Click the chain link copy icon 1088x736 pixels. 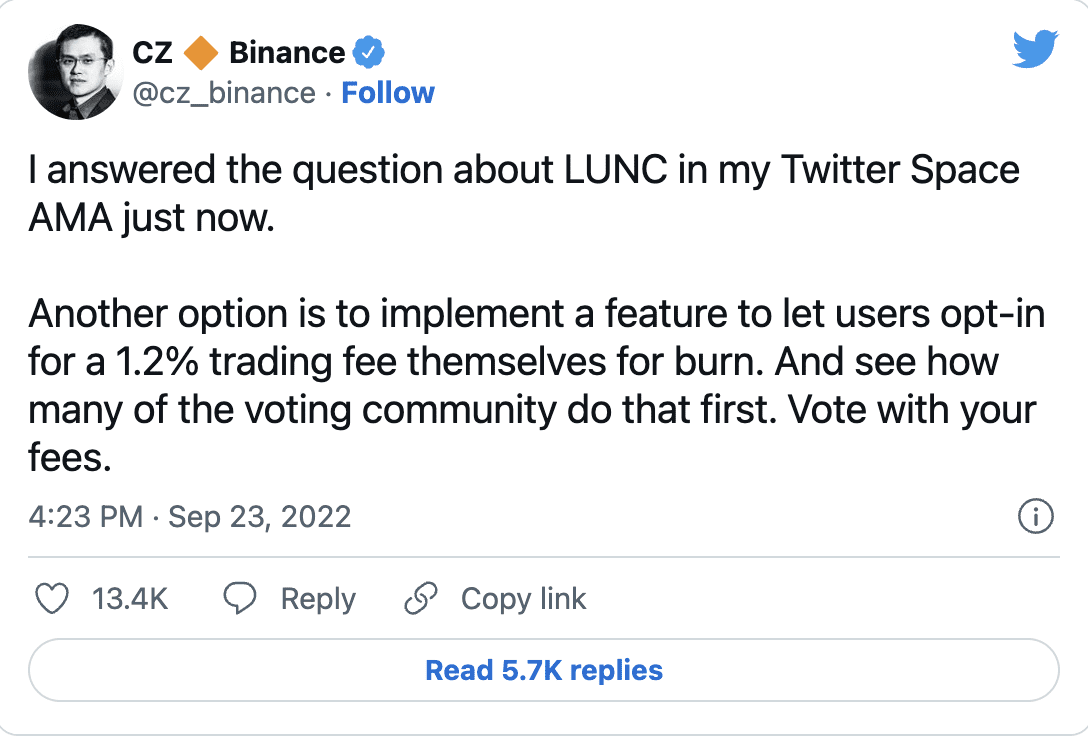[421, 599]
